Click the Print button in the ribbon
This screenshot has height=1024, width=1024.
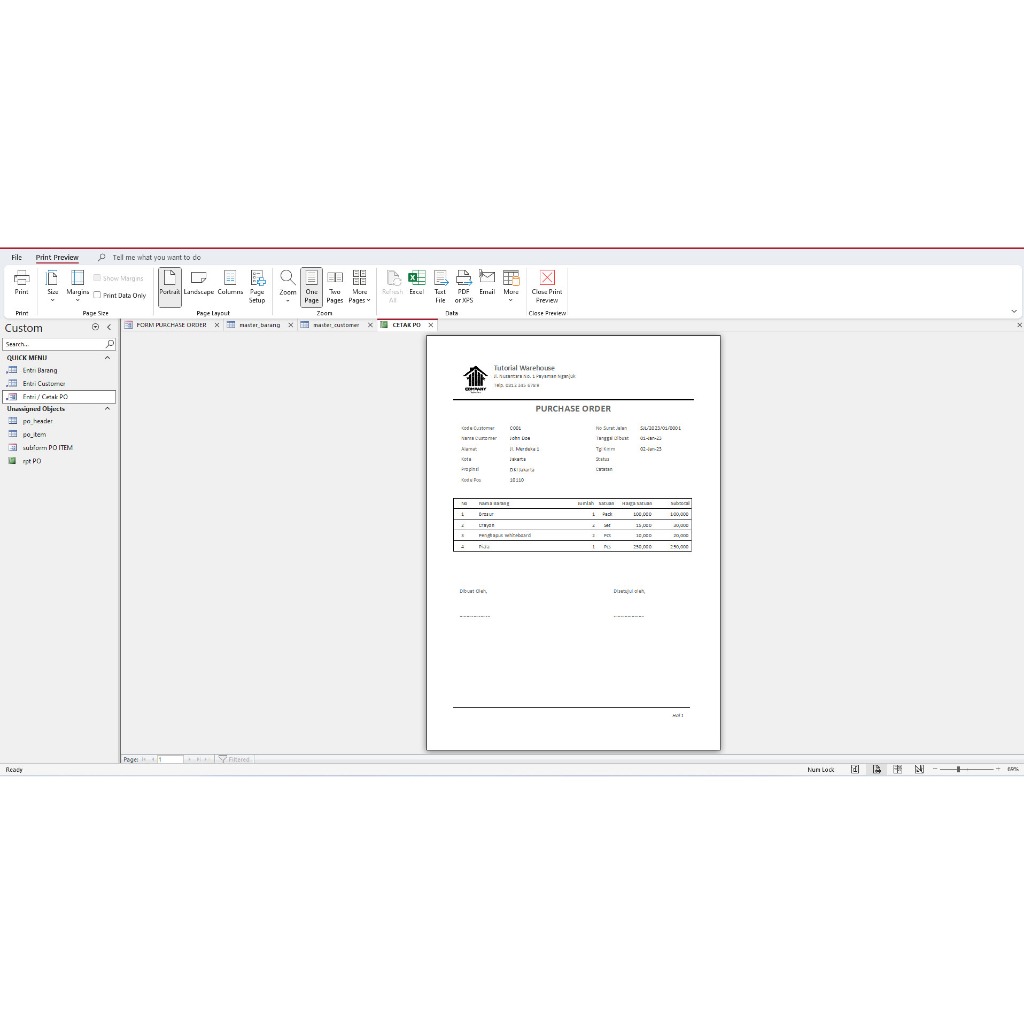tap(22, 283)
